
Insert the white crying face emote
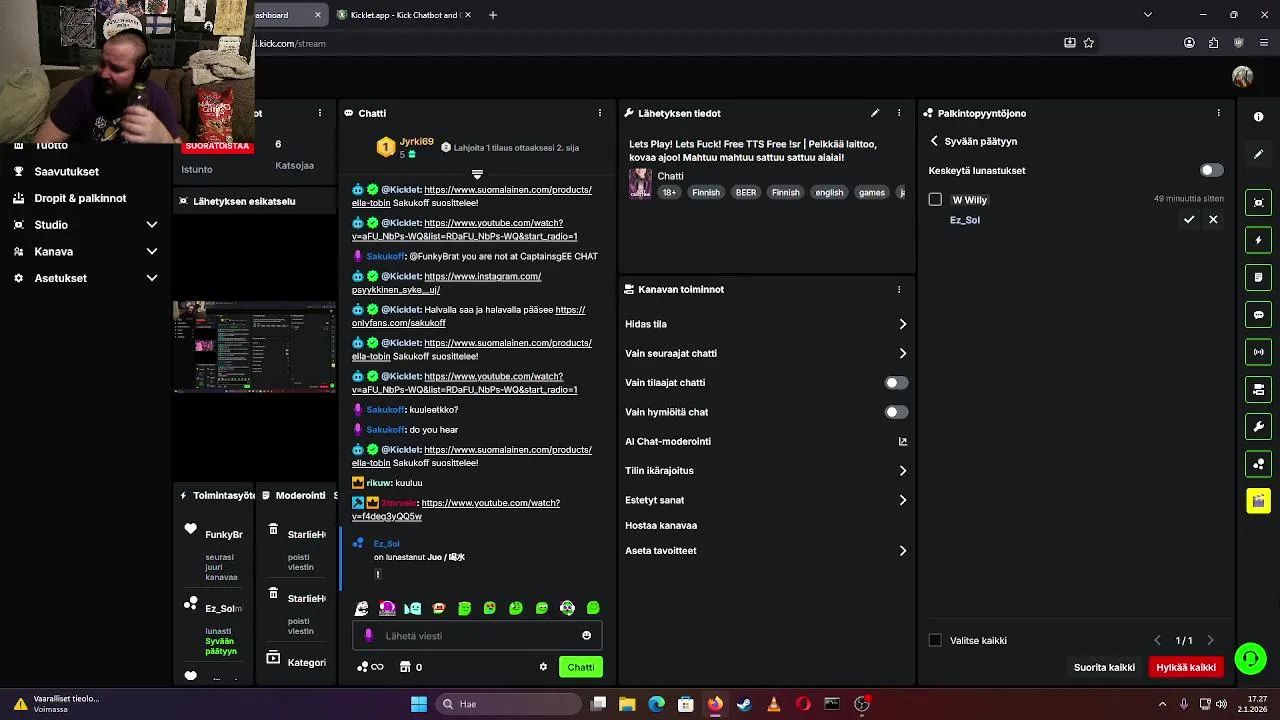362,608
